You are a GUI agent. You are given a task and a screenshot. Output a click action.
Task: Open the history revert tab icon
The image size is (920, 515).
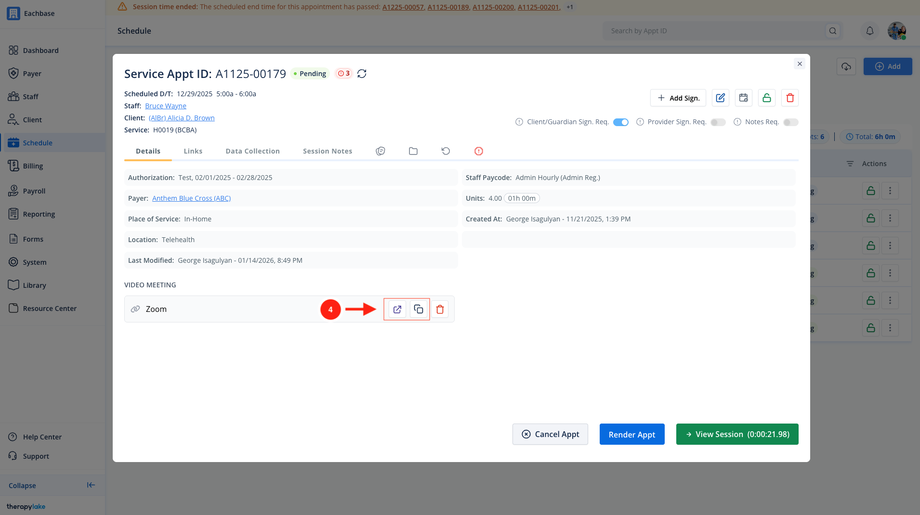pos(446,151)
